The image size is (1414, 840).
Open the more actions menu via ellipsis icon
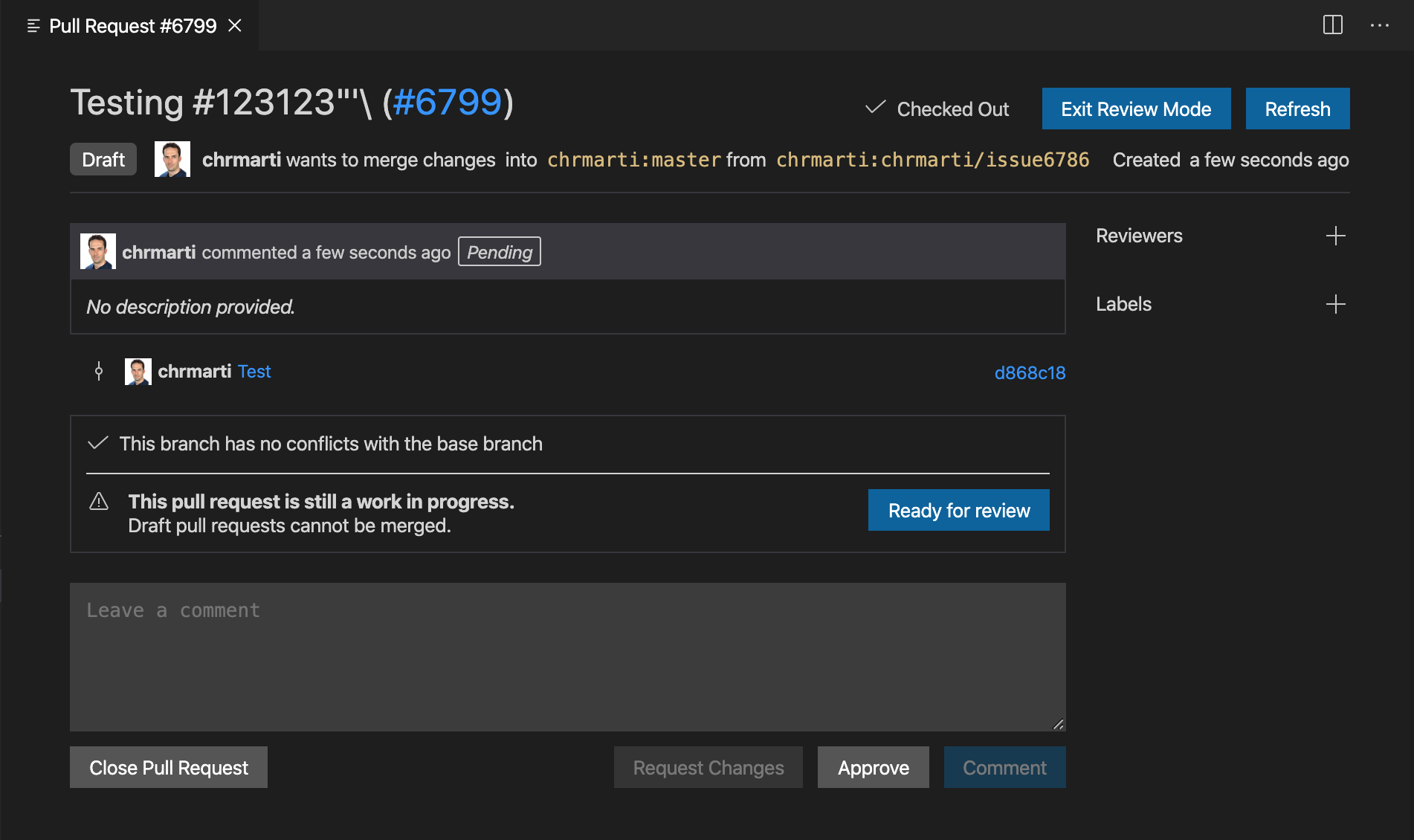pos(1381,25)
